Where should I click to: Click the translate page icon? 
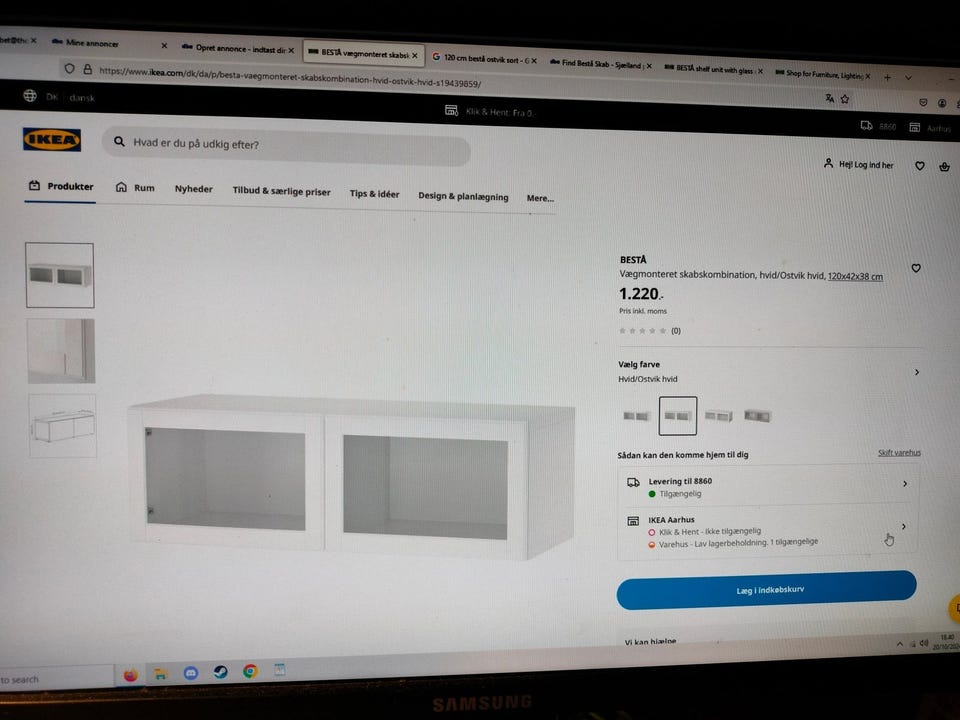tap(830, 98)
